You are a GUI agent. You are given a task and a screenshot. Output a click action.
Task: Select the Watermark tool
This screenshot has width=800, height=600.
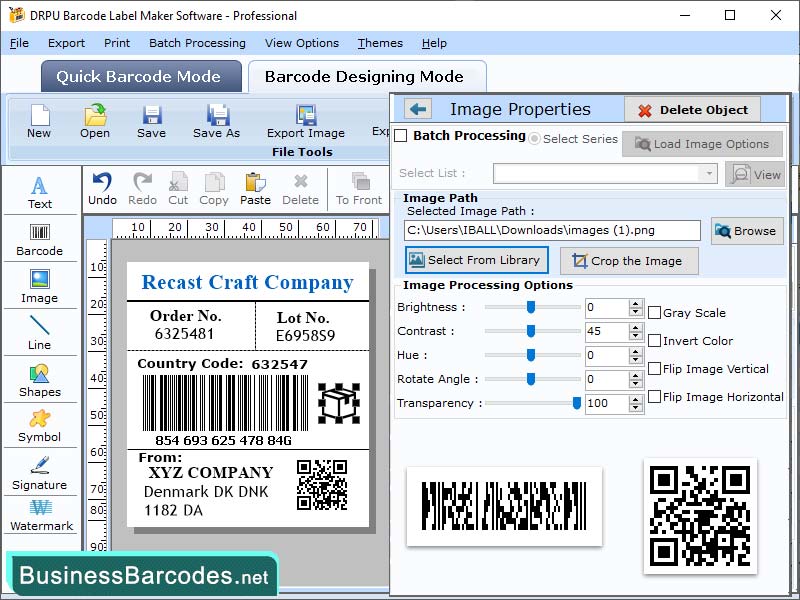point(40,518)
